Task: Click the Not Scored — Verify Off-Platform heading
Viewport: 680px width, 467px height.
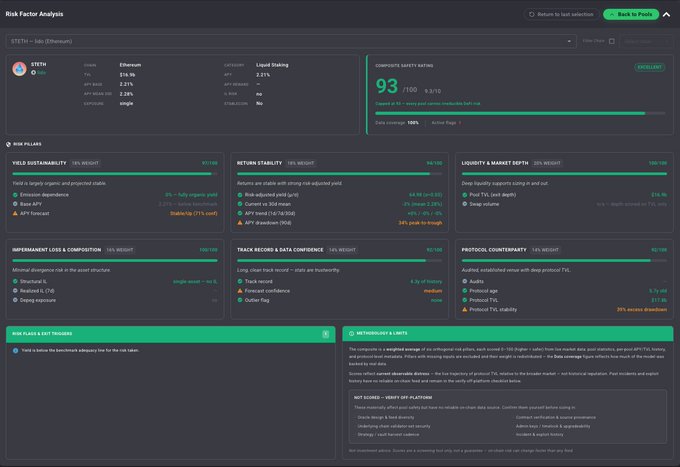Action: (393, 398)
